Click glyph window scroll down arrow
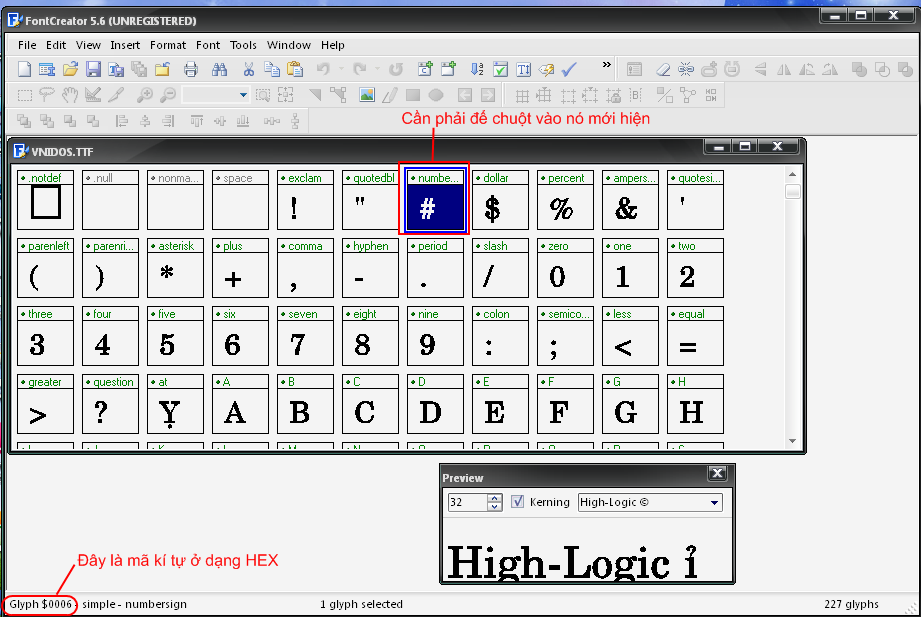This screenshot has height=617, width=921. (x=792, y=441)
